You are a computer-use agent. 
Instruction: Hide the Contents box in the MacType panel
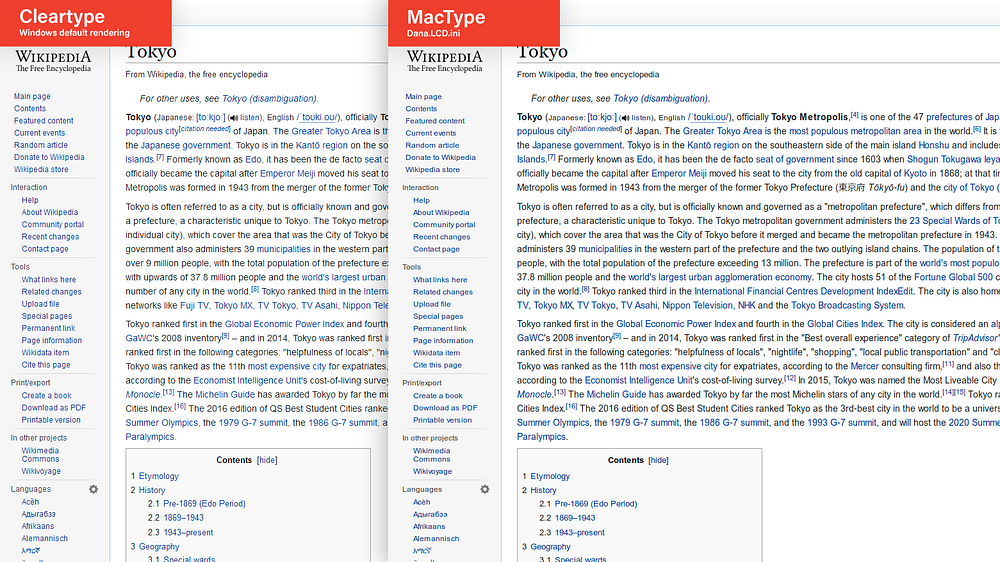pos(658,460)
